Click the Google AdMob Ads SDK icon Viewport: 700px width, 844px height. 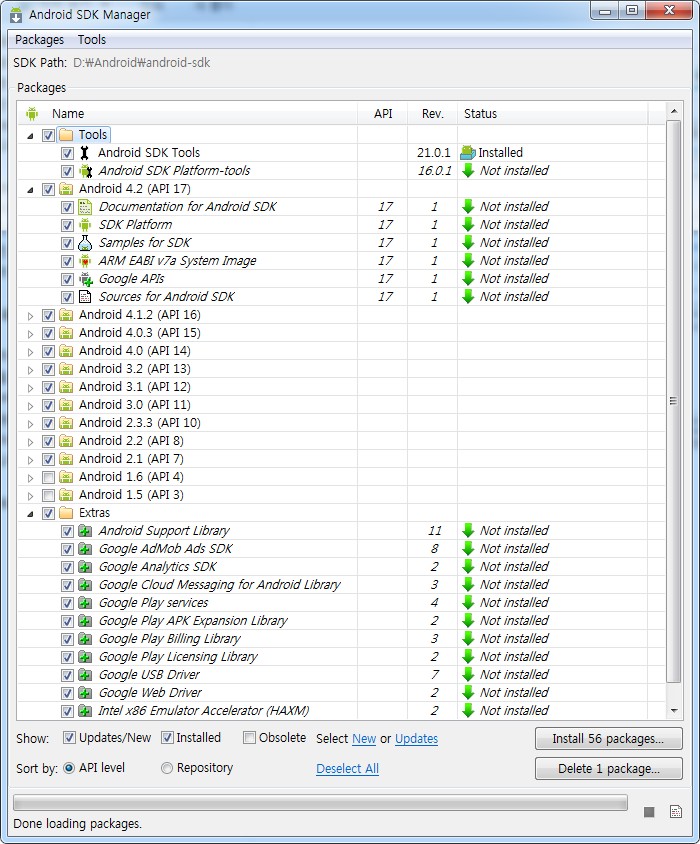[85, 549]
